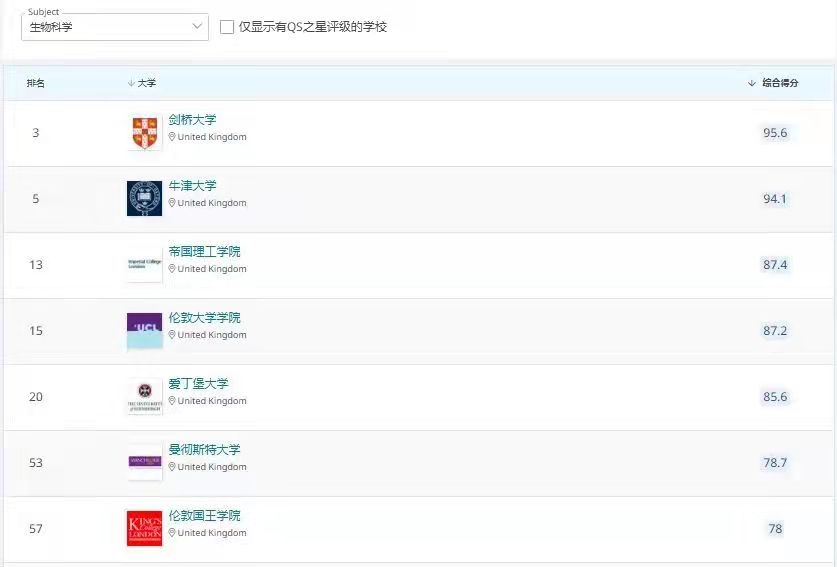Image resolution: width=837 pixels, height=567 pixels.
Task: Open the Subject dropdown showing 生物科学
Action: tap(115, 27)
